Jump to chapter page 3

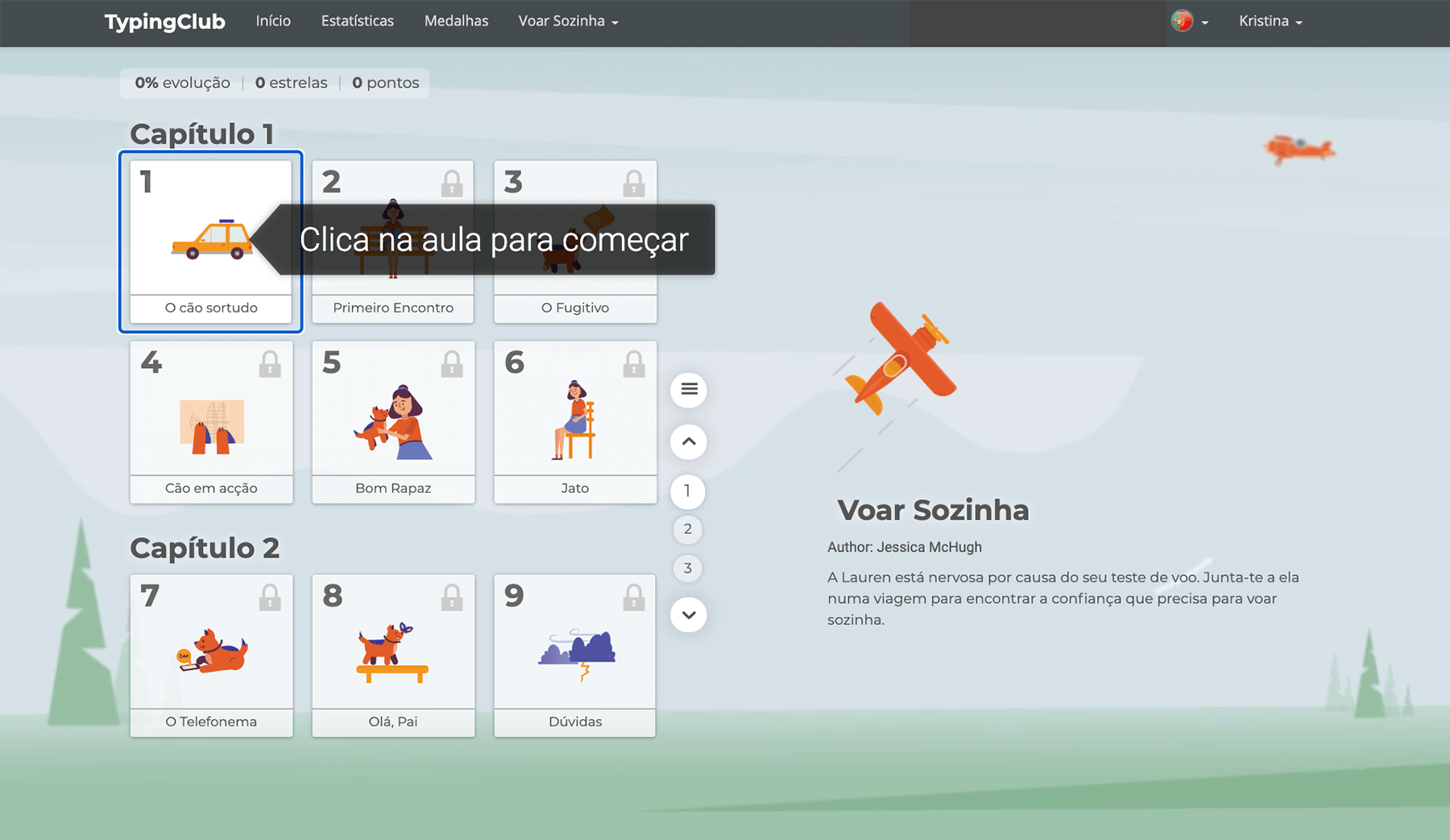point(687,569)
